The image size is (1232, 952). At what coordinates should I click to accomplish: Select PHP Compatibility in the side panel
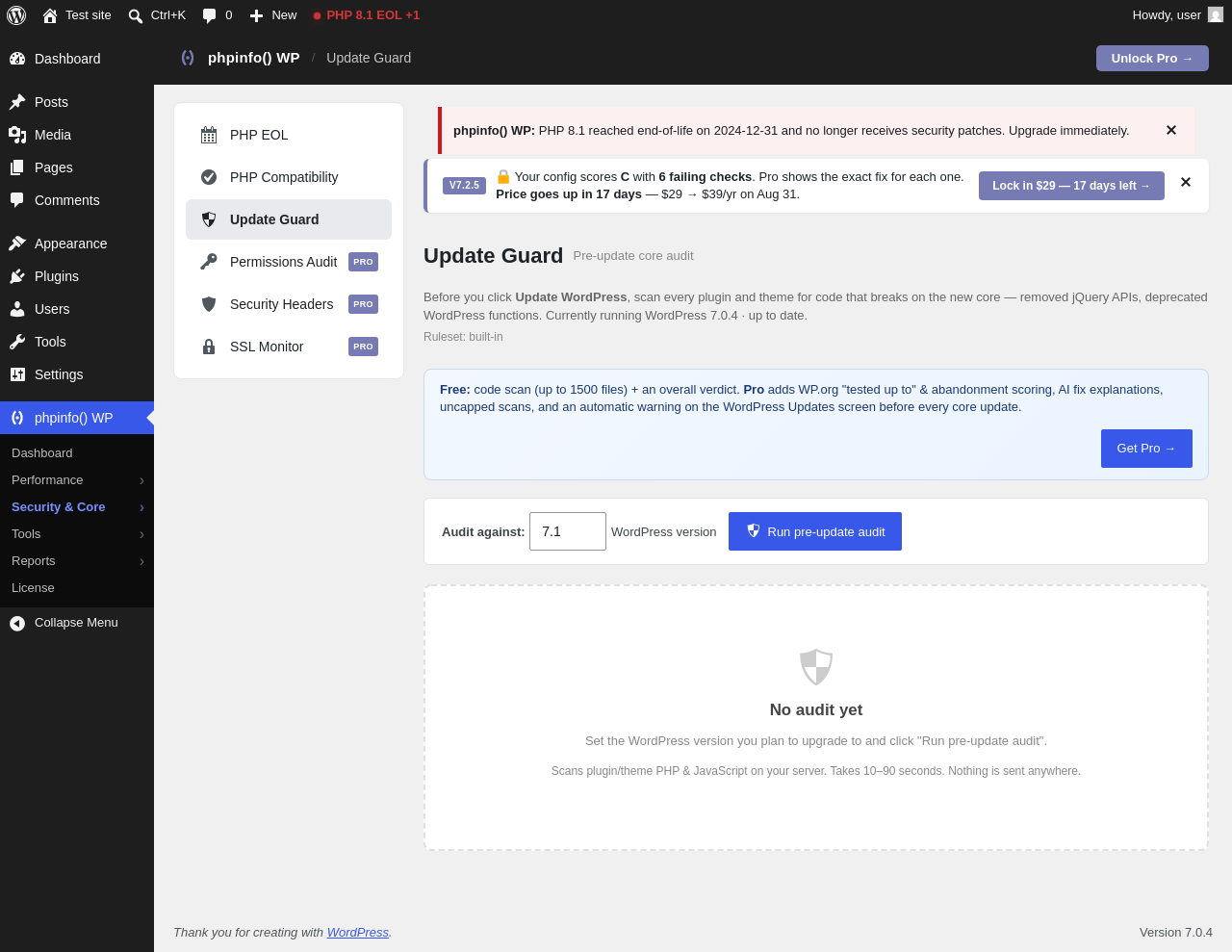(x=289, y=177)
